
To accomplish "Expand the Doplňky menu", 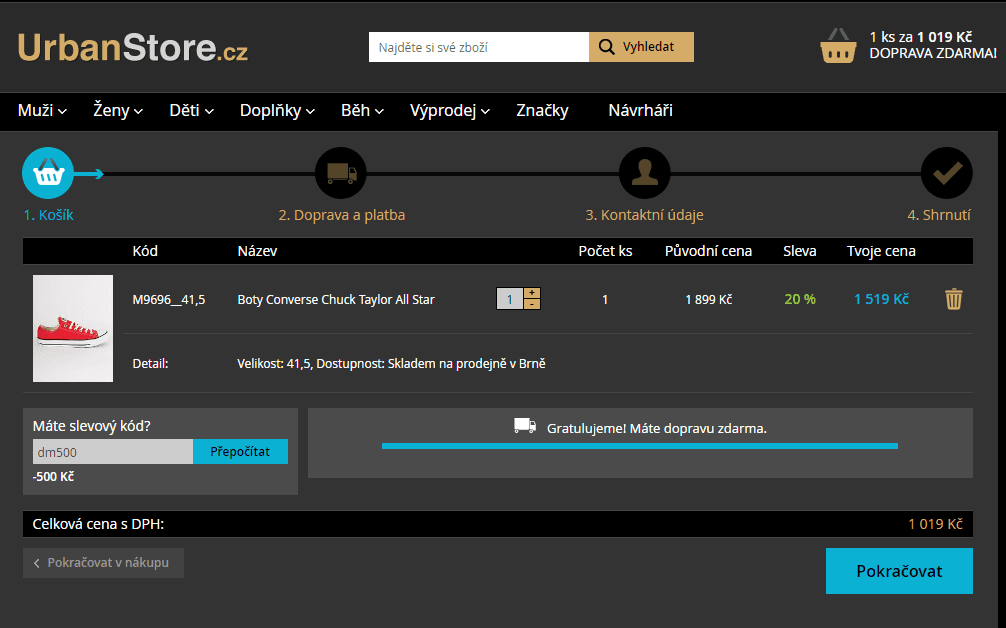I will (x=277, y=110).
